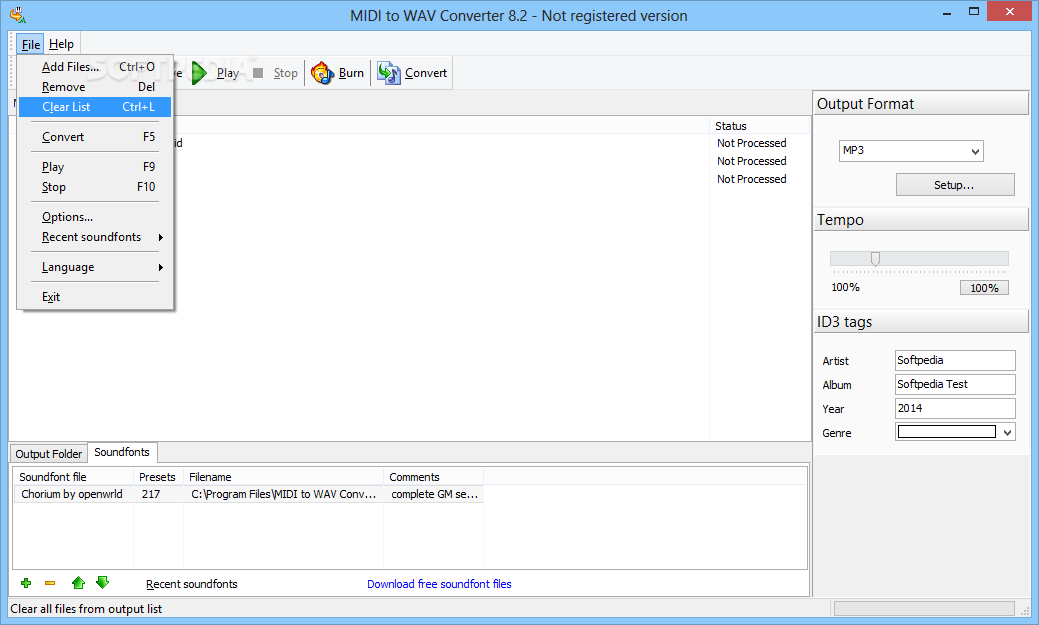Click the Status column header

[759, 126]
